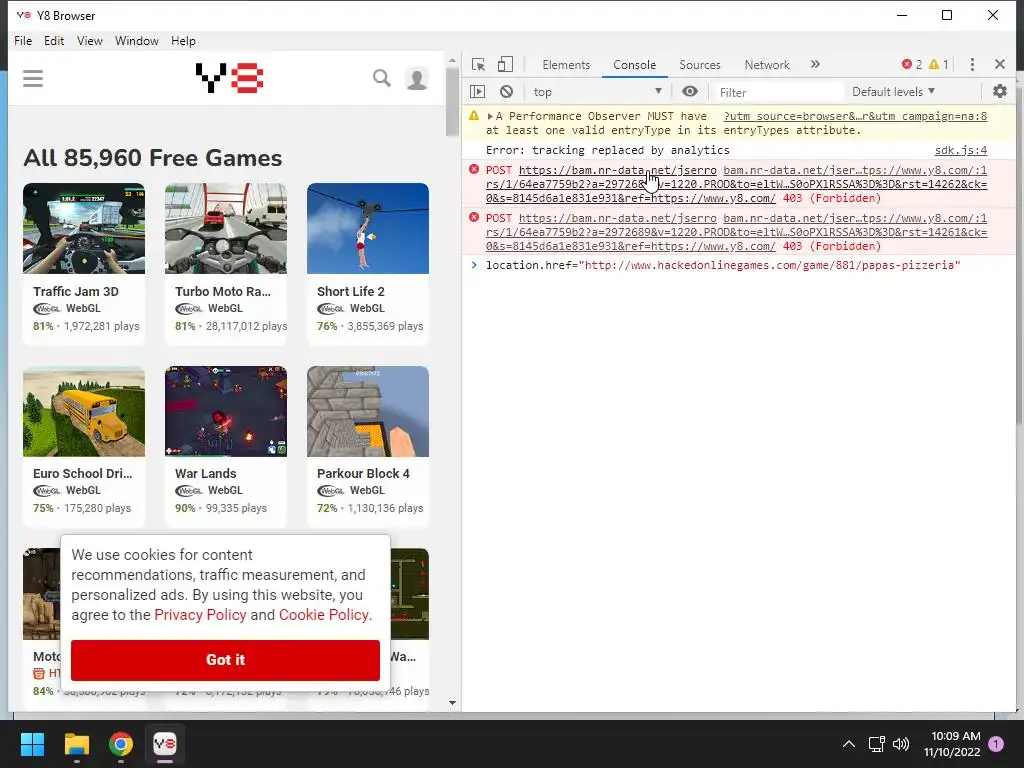Activate the inspect element picker tool
This screenshot has height=768, width=1024.
(478, 64)
